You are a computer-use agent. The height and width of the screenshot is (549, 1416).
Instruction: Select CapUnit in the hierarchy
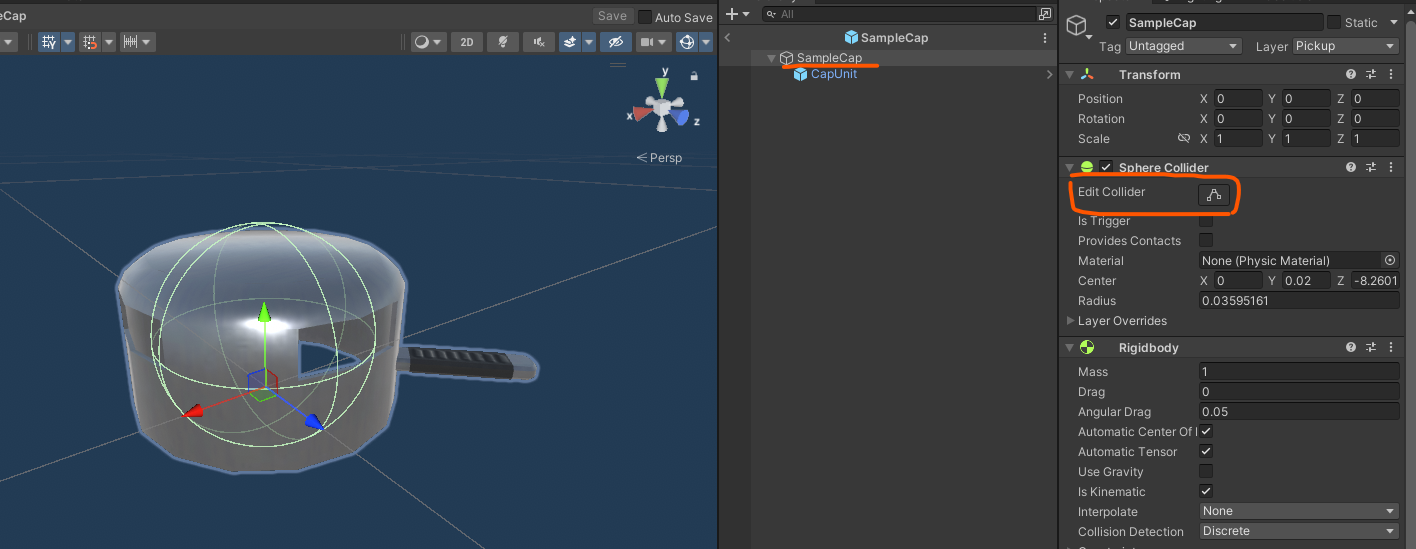(833, 74)
